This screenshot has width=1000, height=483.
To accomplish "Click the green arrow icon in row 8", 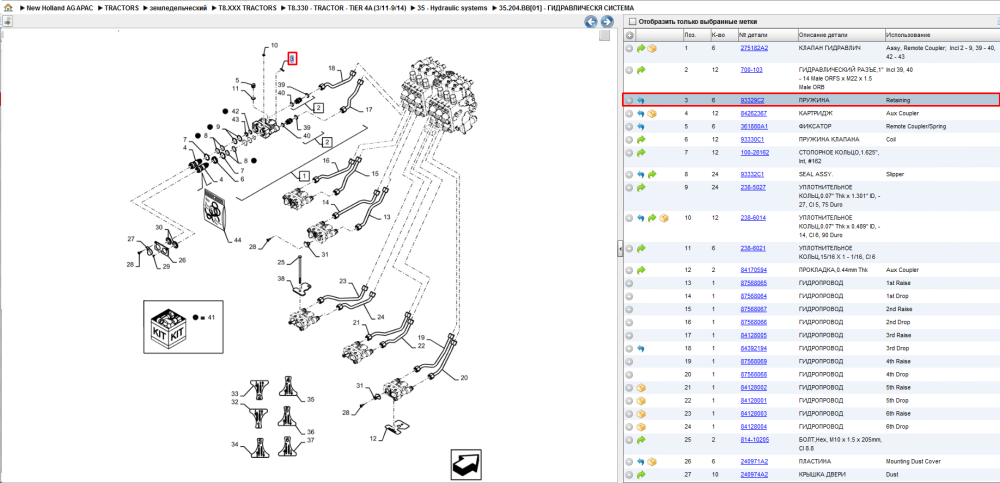I will pyautogui.click(x=652, y=174).
